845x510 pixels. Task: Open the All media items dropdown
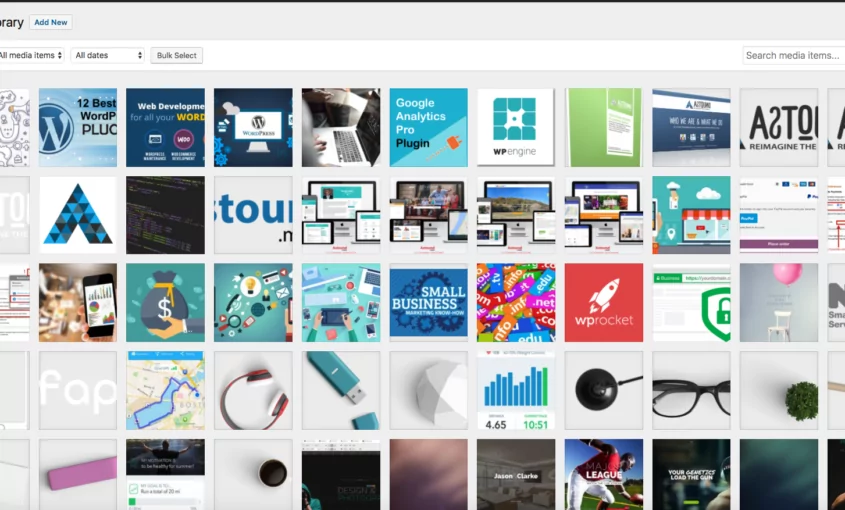point(31,56)
